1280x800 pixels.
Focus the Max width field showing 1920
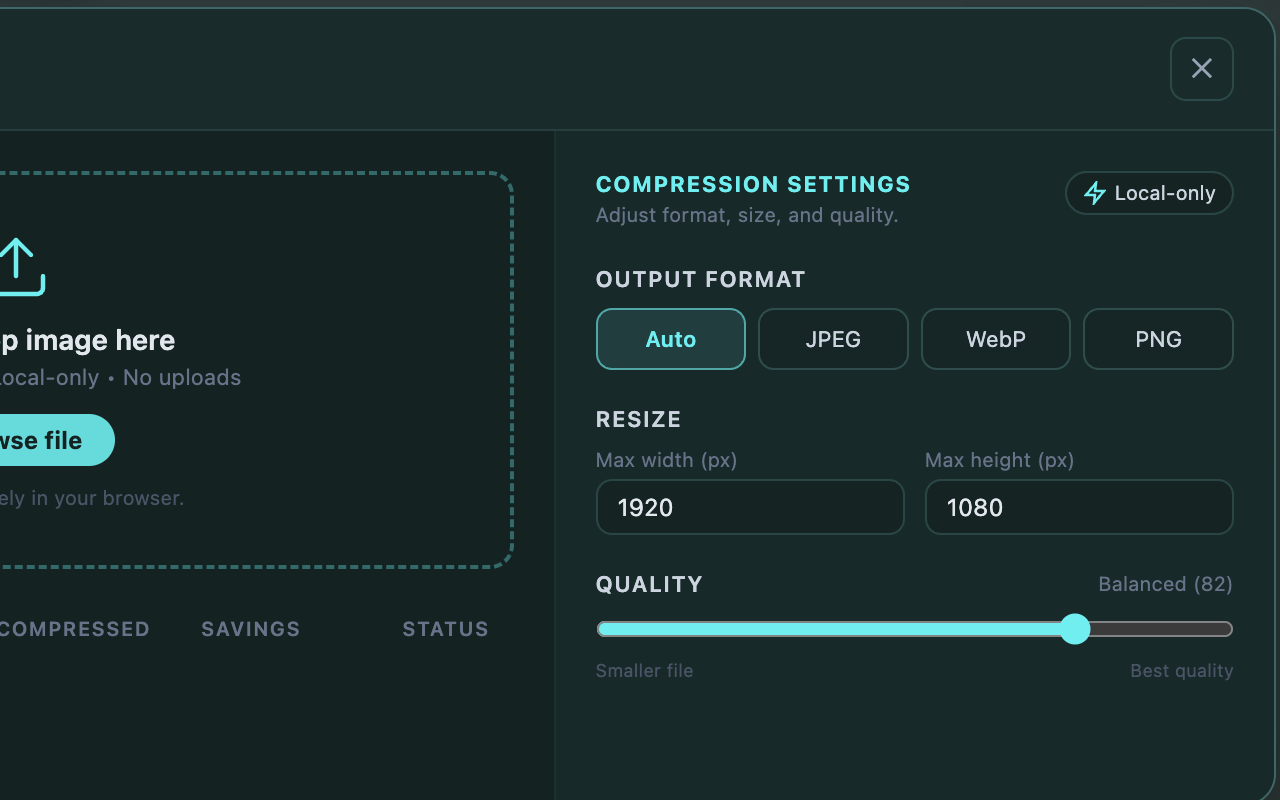(x=750, y=507)
